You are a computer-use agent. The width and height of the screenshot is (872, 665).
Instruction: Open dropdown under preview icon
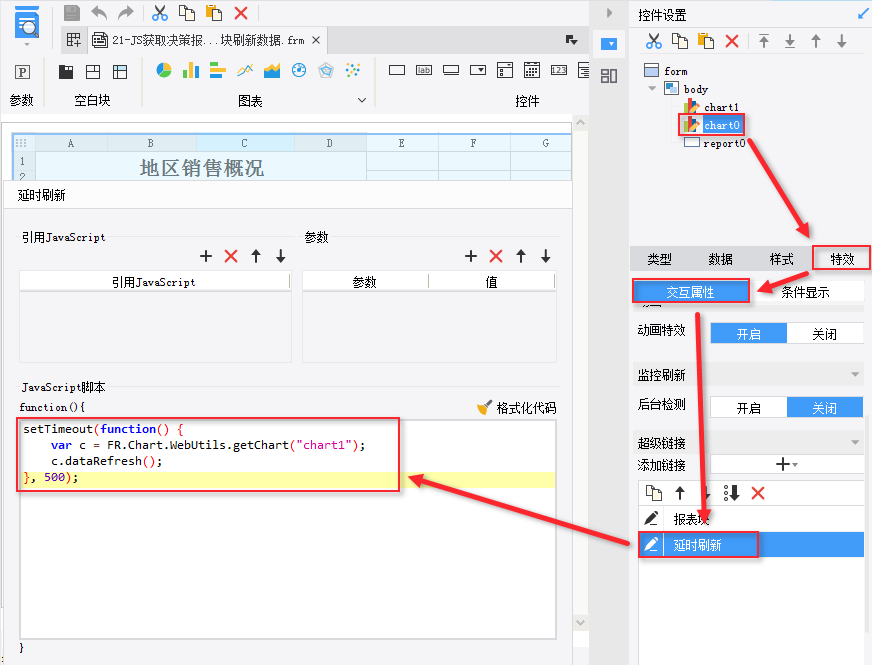pos(27,44)
